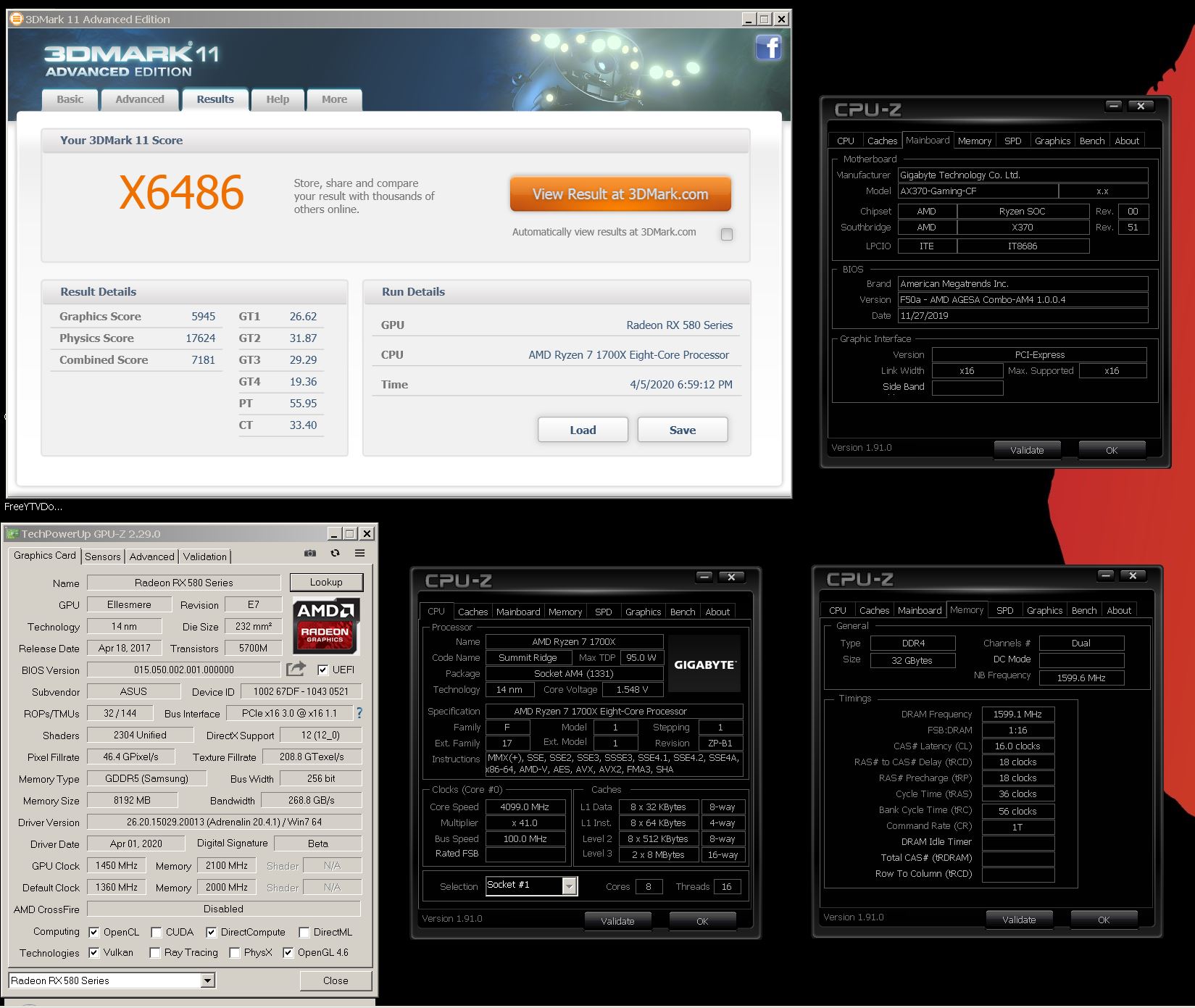Open the About tab in the Mainboard CPU-Z window

tap(1127, 141)
